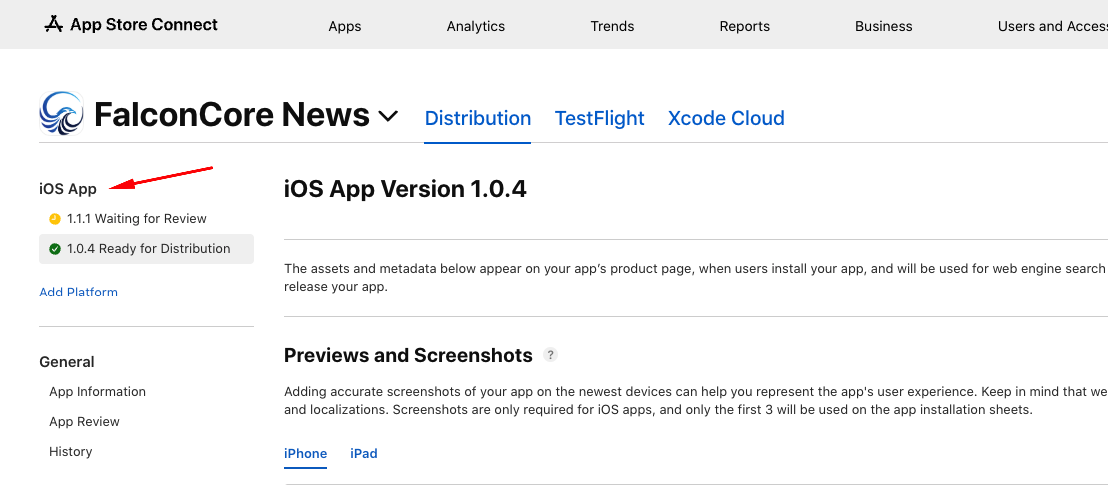The width and height of the screenshot is (1108, 485).
Task: Switch to iPad screenshots tab
Action: pyautogui.click(x=363, y=453)
